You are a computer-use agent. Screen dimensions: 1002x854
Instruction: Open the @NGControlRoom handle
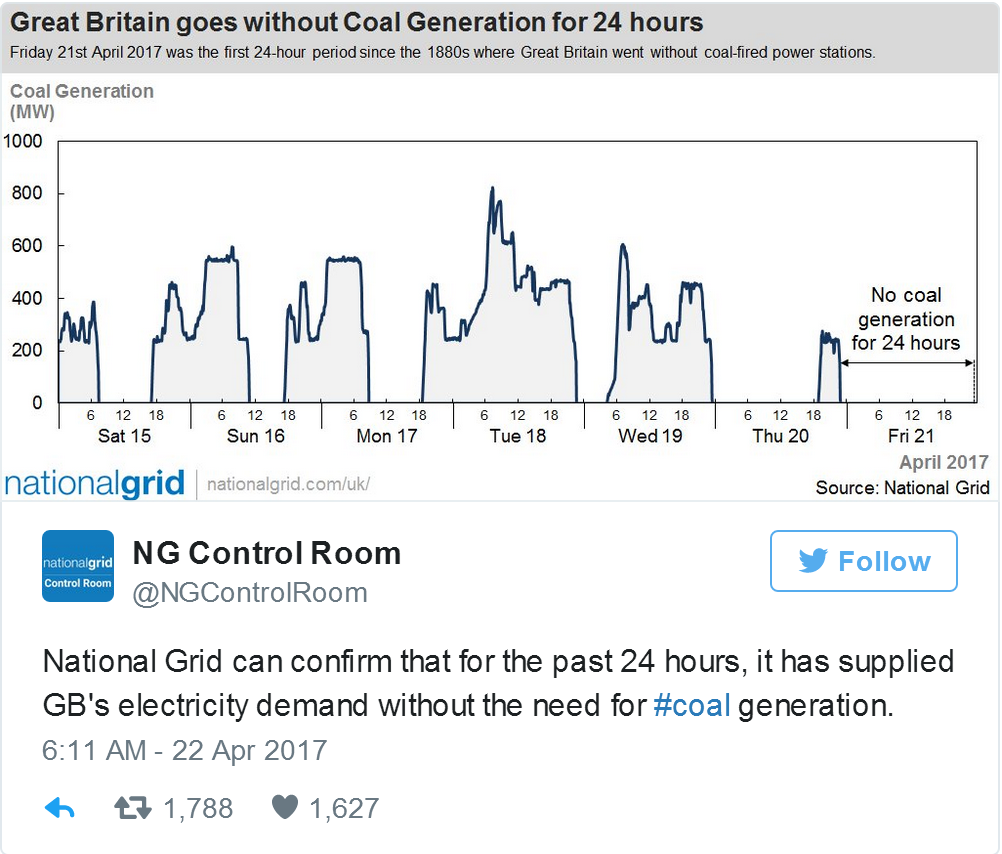pos(250,593)
